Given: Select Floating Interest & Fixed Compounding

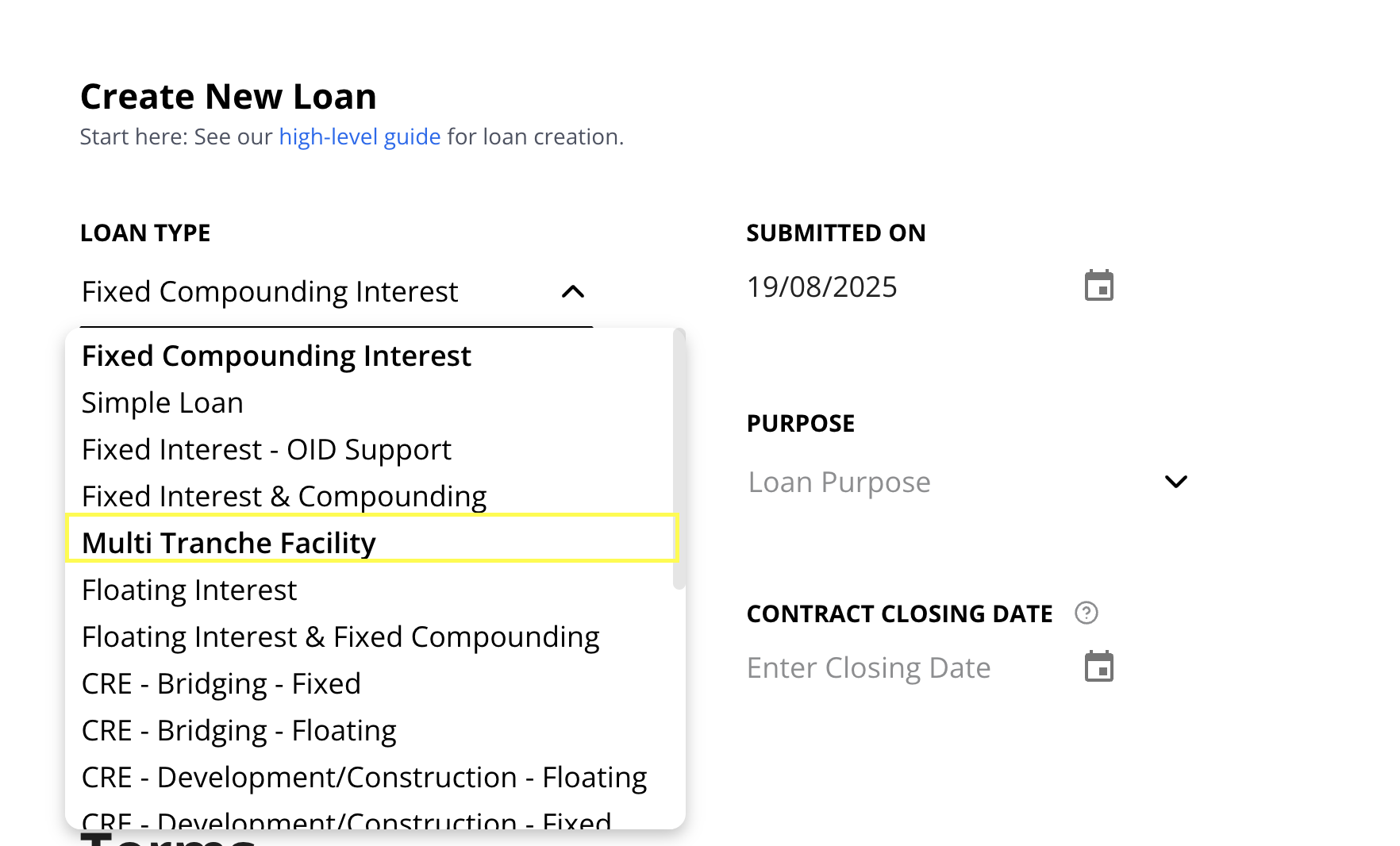Looking at the screenshot, I should tap(340, 637).
